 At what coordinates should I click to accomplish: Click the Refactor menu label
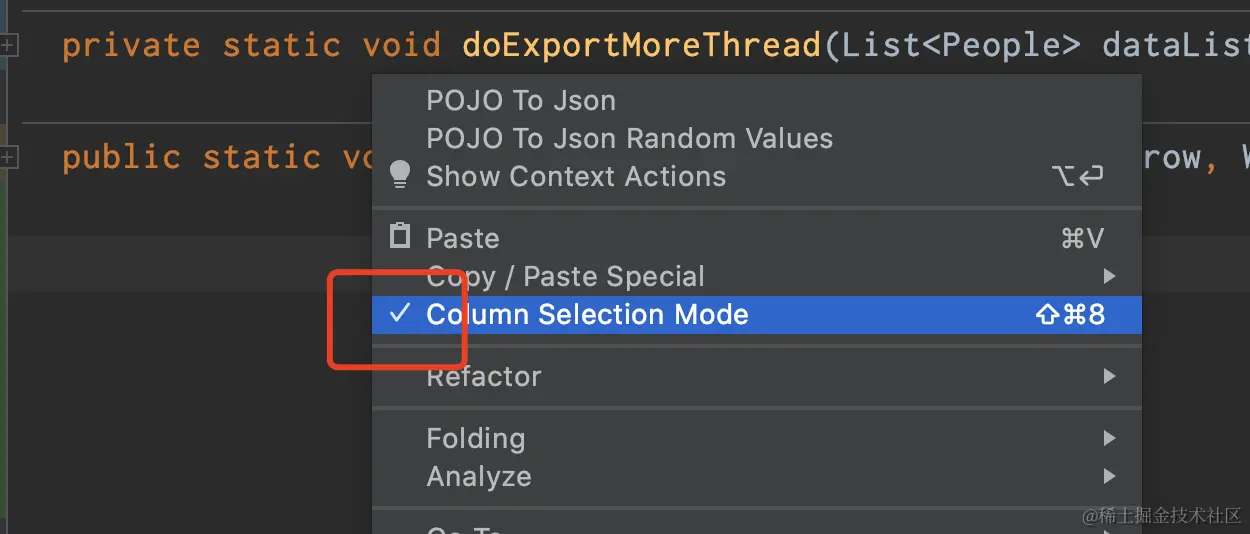pyautogui.click(x=484, y=377)
